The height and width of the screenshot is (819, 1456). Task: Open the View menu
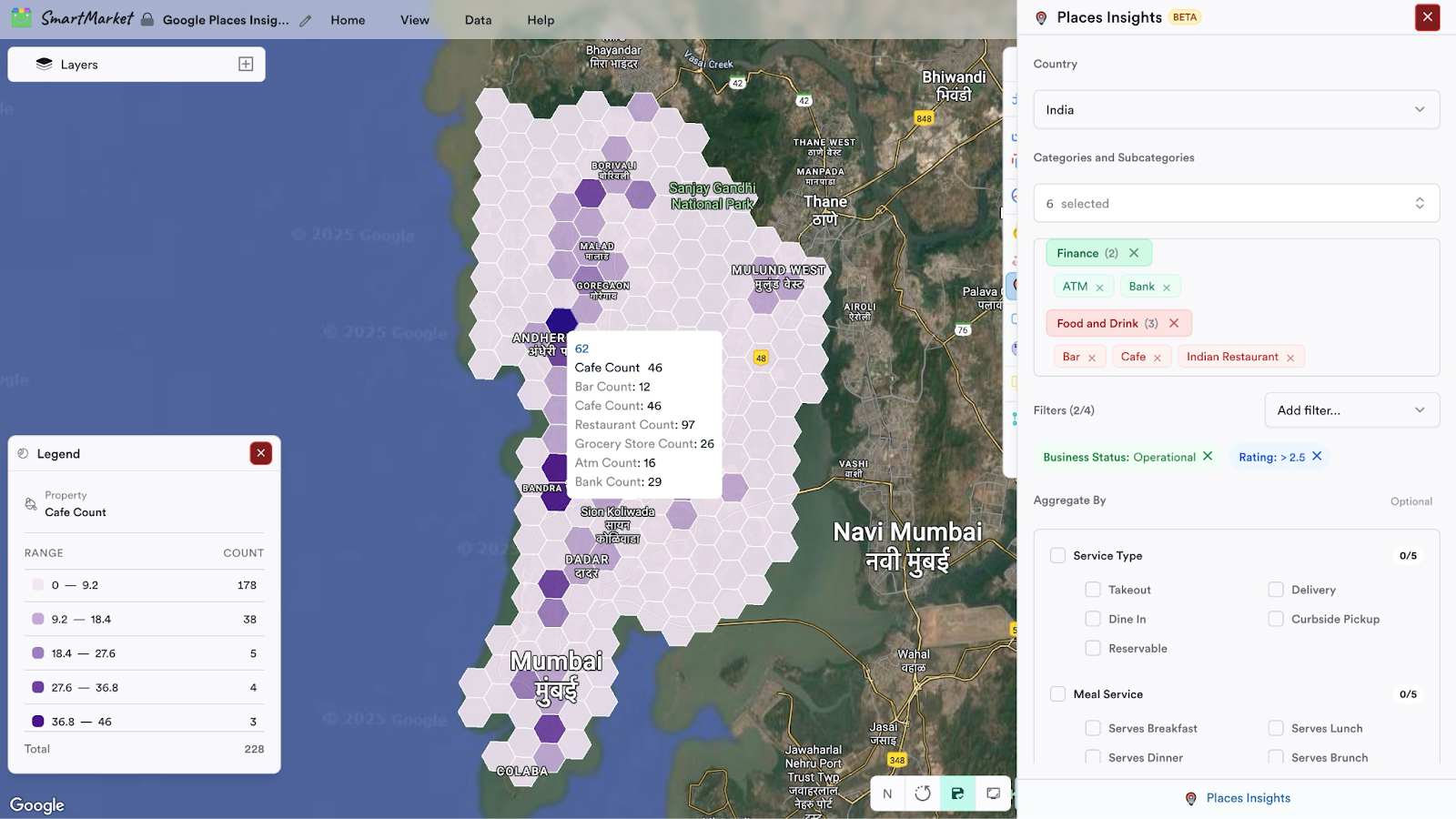click(x=414, y=20)
